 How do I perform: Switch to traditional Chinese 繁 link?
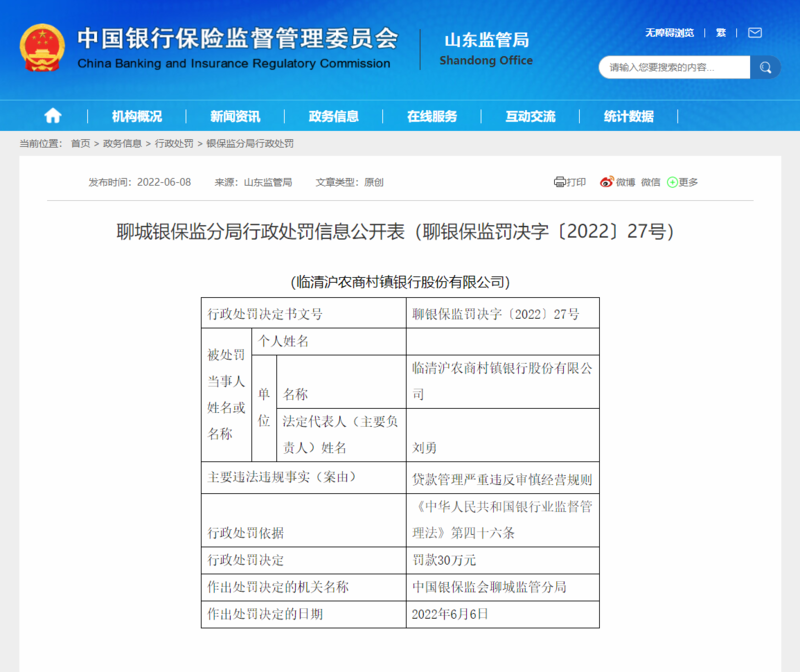pyautogui.click(x=720, y=33)
